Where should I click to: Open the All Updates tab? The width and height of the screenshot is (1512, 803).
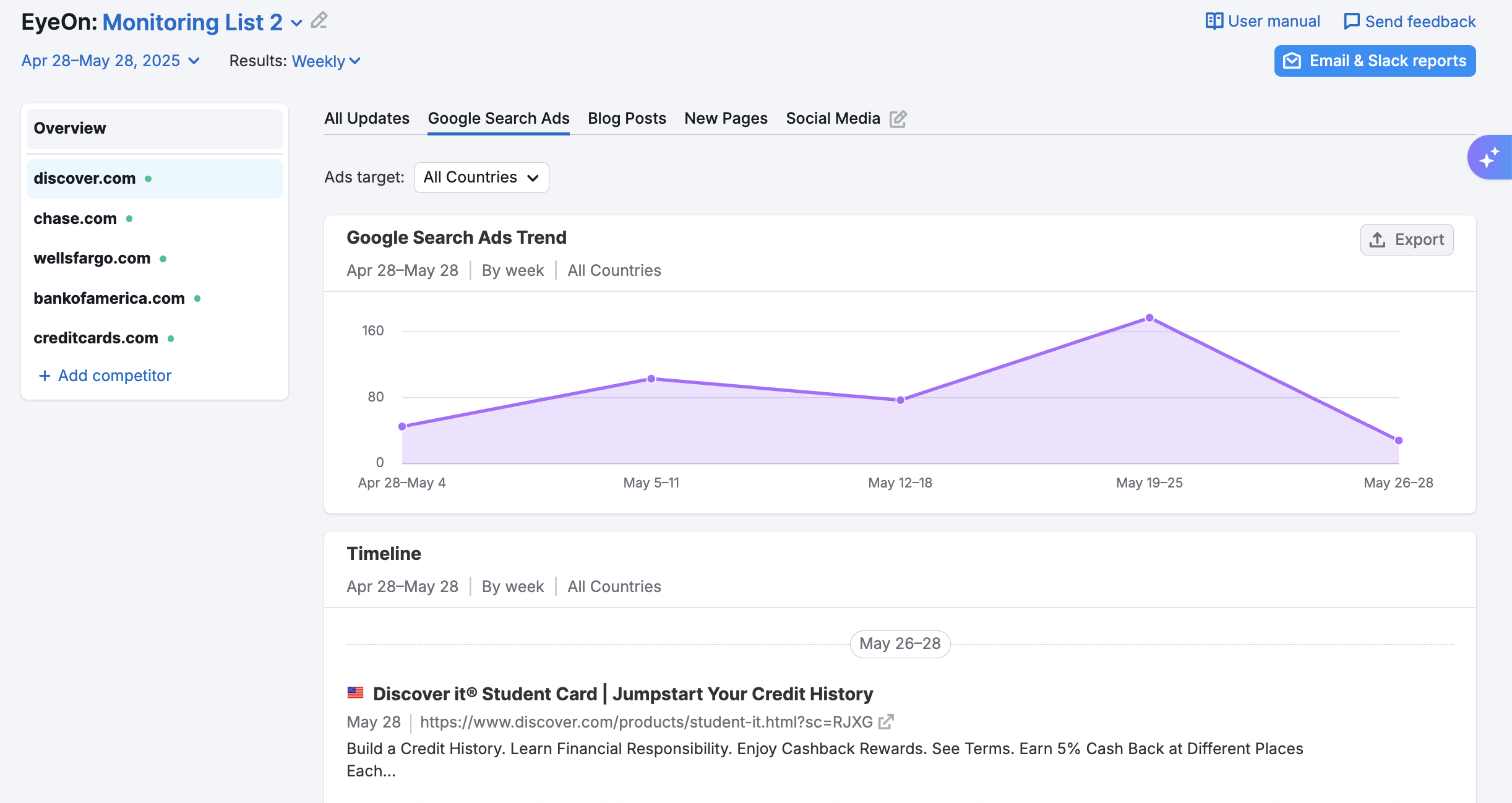366,118
